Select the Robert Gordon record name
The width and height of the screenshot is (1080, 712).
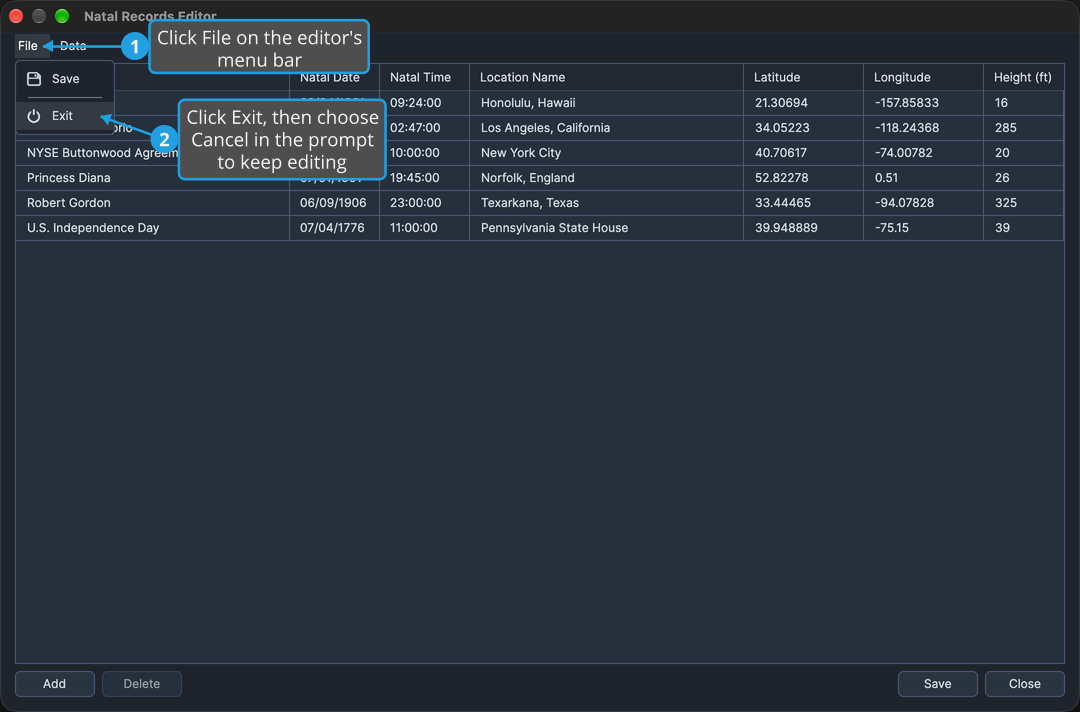coord(69,202)
